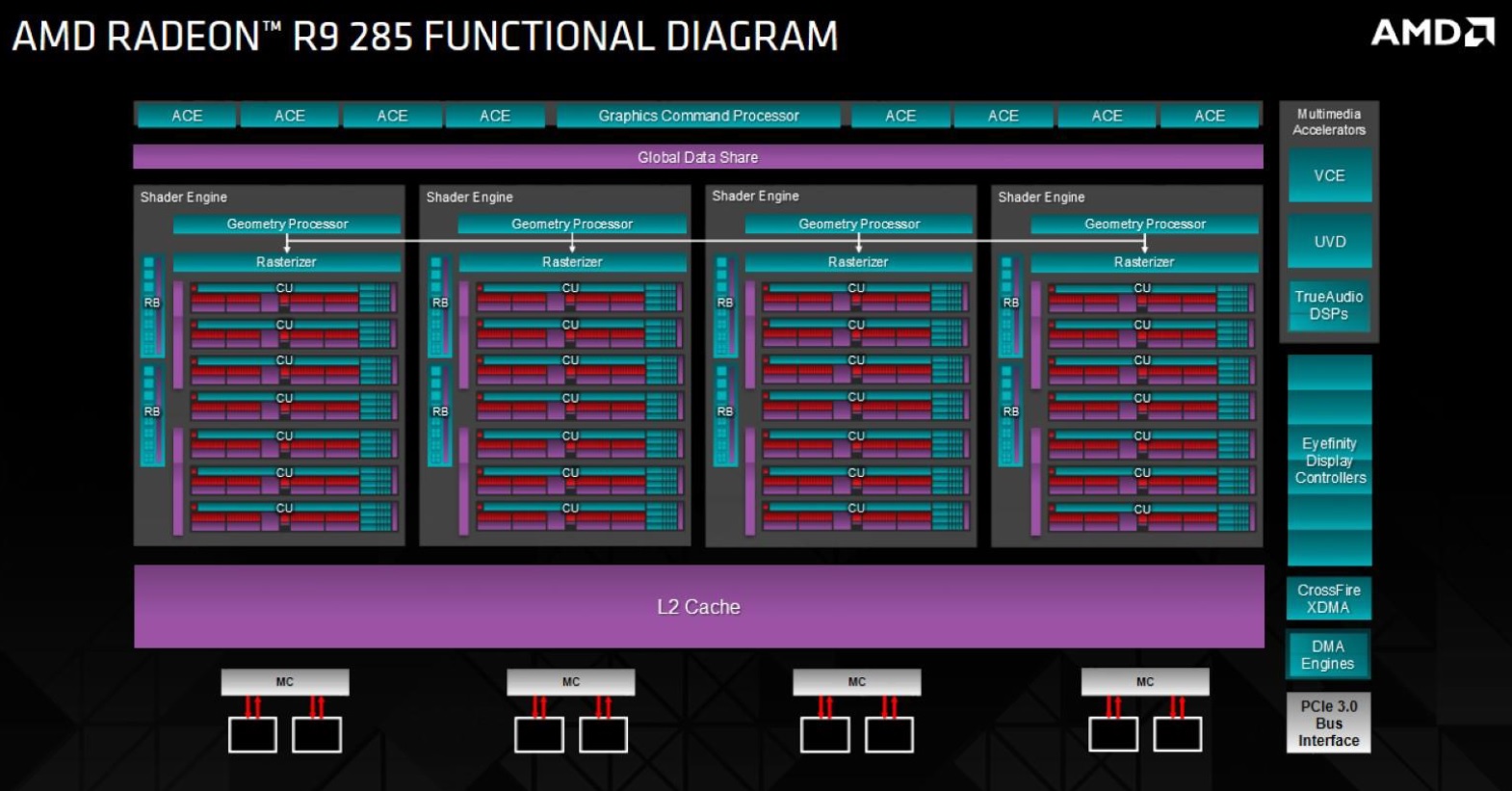This screenshot has height=791, width=1512.
Task: Click the third MC block from the left
Action: point(857,681)
